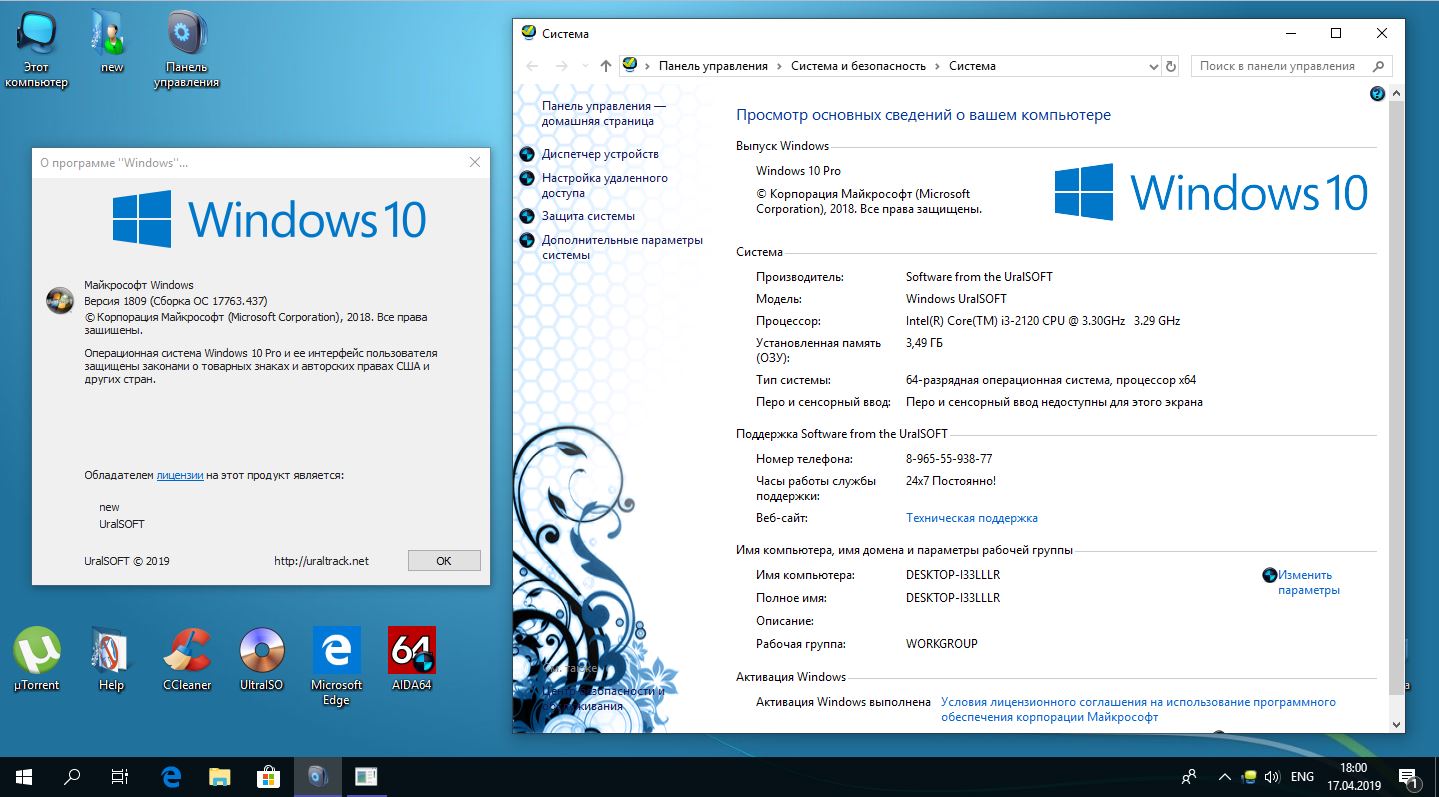Launch CCleaner from desktop
This screenshot has width=1439, height=797.
point(187,659)
